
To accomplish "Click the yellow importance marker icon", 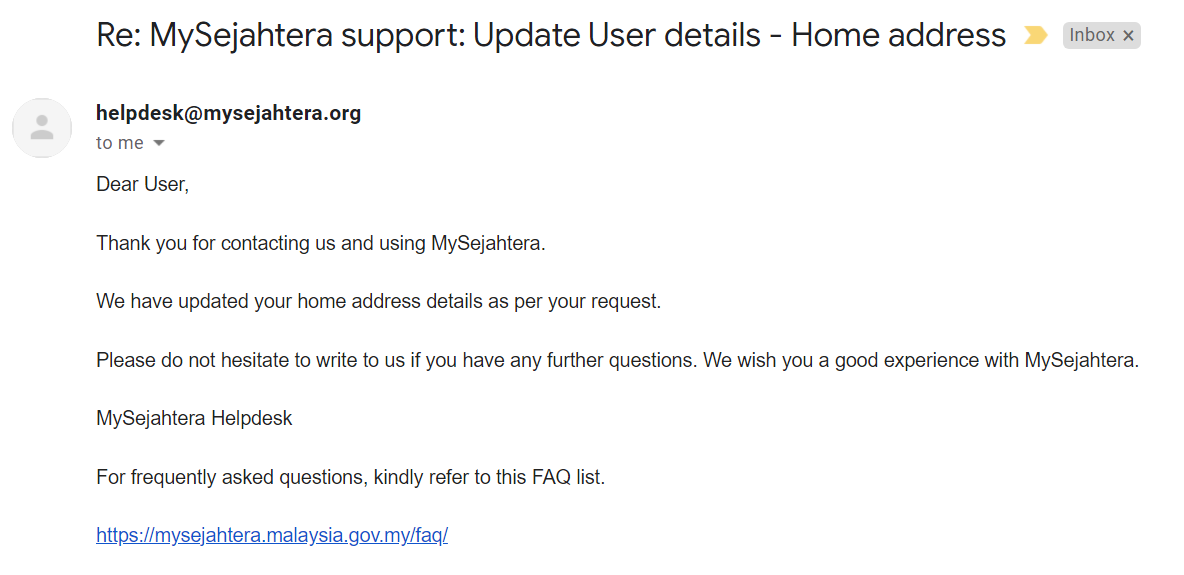I will (x=1035, y=36).
